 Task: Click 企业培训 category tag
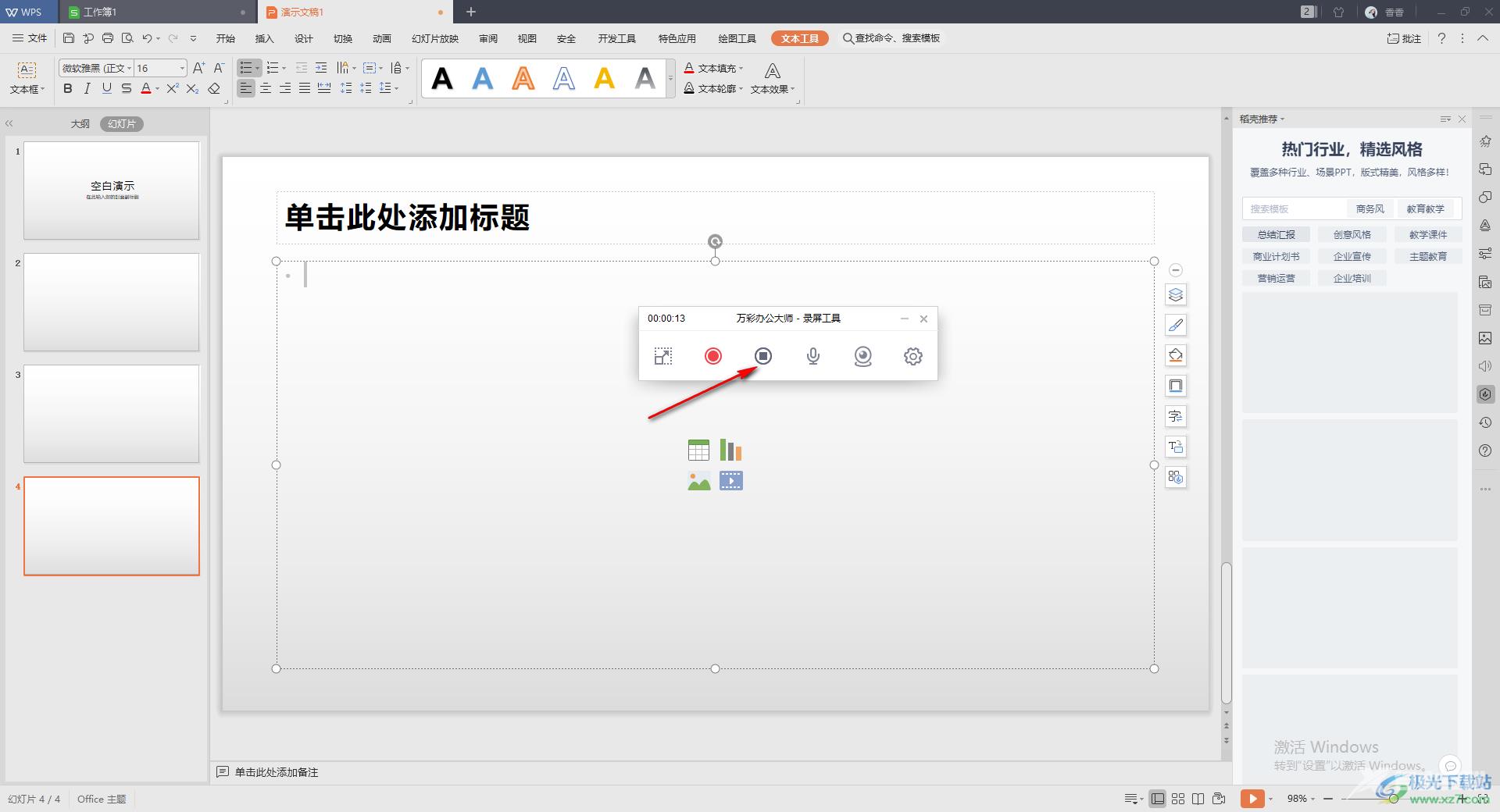click(x=1352, y=278)
